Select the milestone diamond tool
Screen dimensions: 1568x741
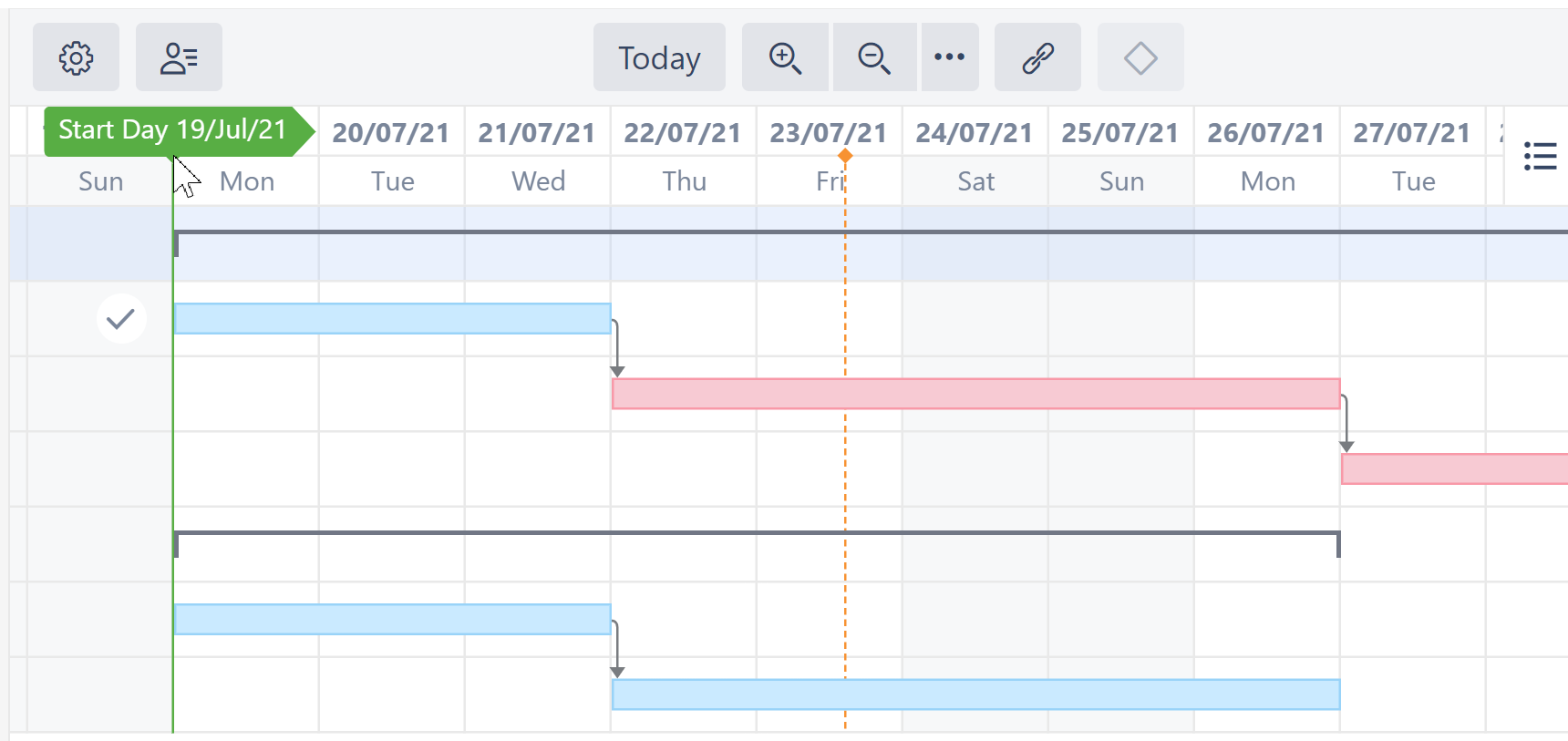[x=1140, y=57]
